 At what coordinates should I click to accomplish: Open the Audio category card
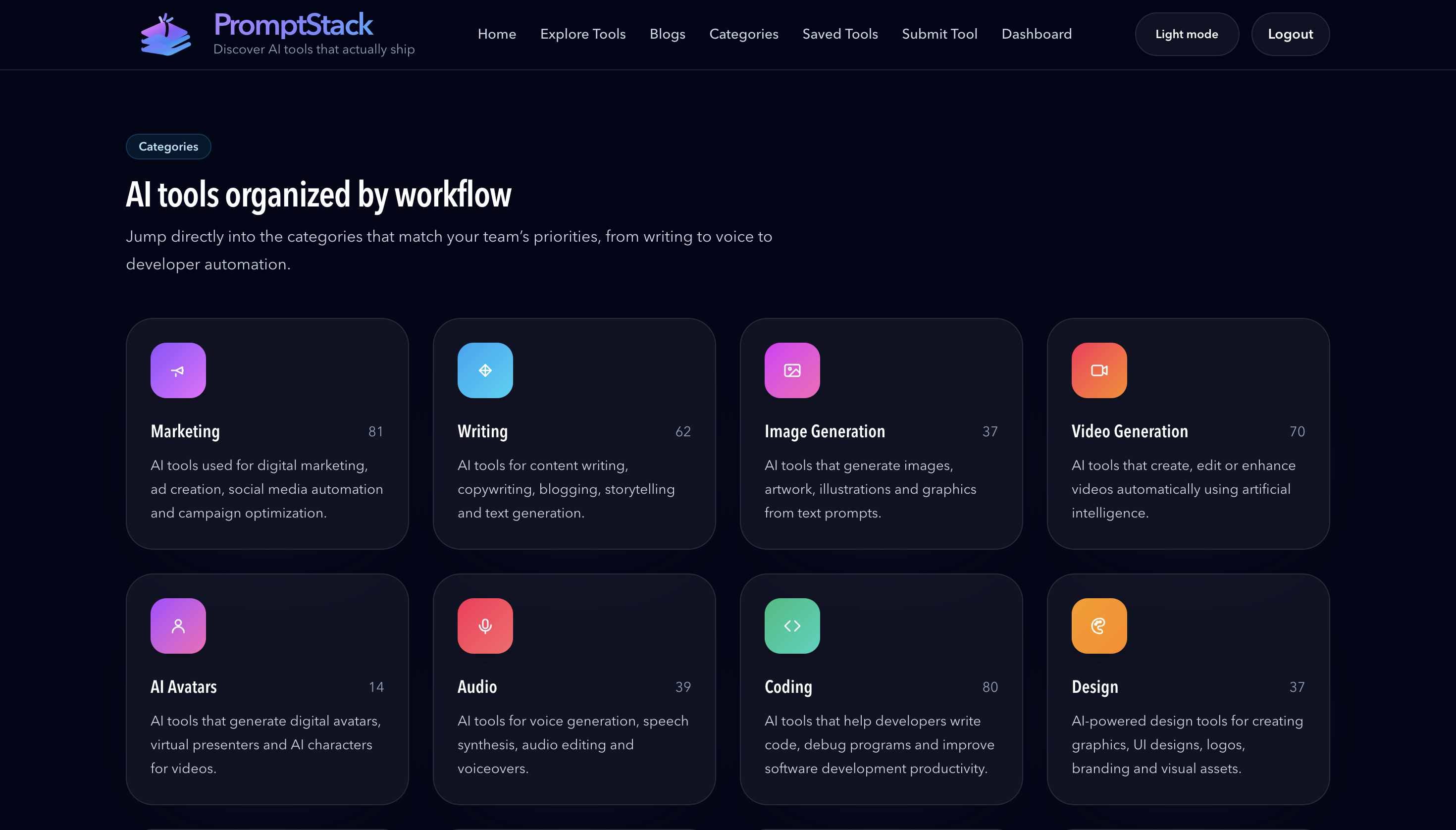pos(574,690)
